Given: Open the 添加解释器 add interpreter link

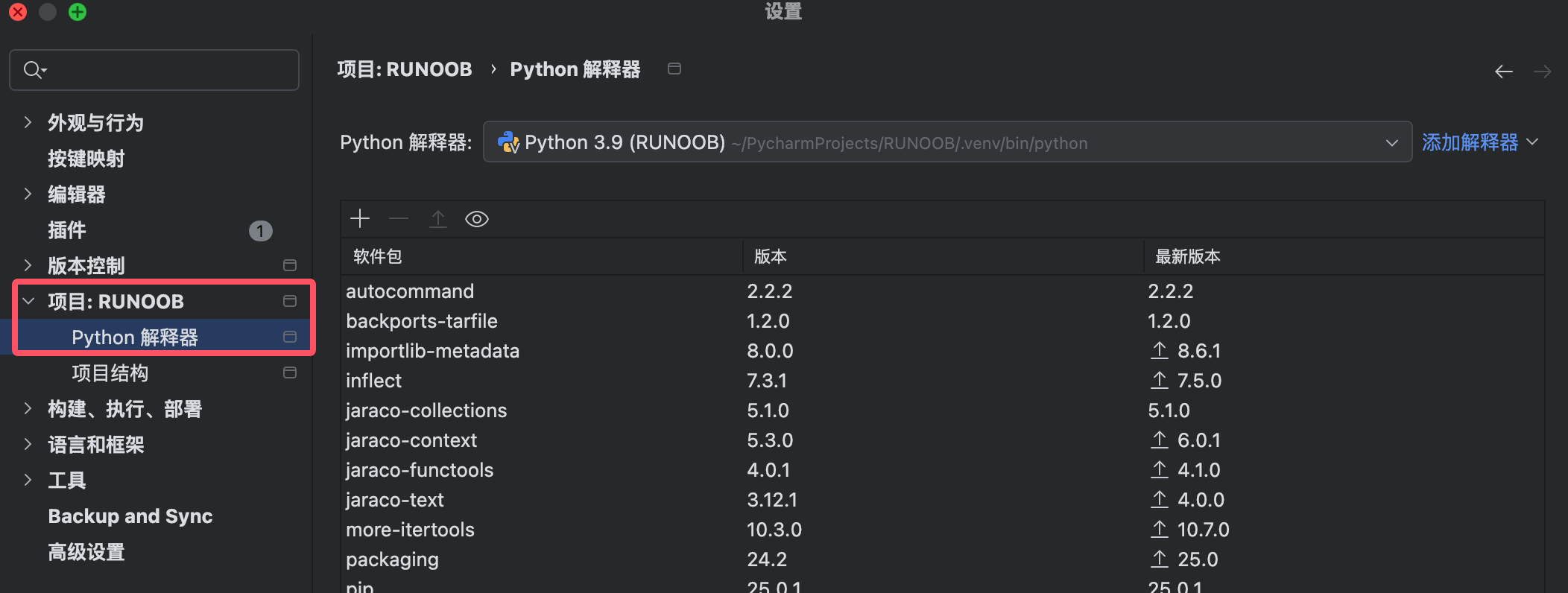Looking at the screenshot, I should click(x=1470, y=142).
